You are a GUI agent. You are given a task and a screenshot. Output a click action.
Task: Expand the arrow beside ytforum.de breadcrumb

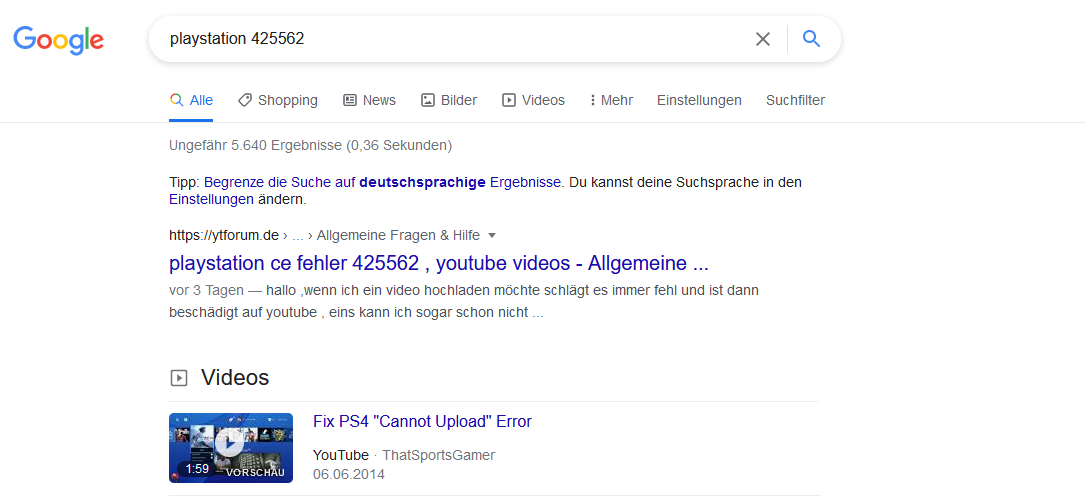tap(492, 236)
